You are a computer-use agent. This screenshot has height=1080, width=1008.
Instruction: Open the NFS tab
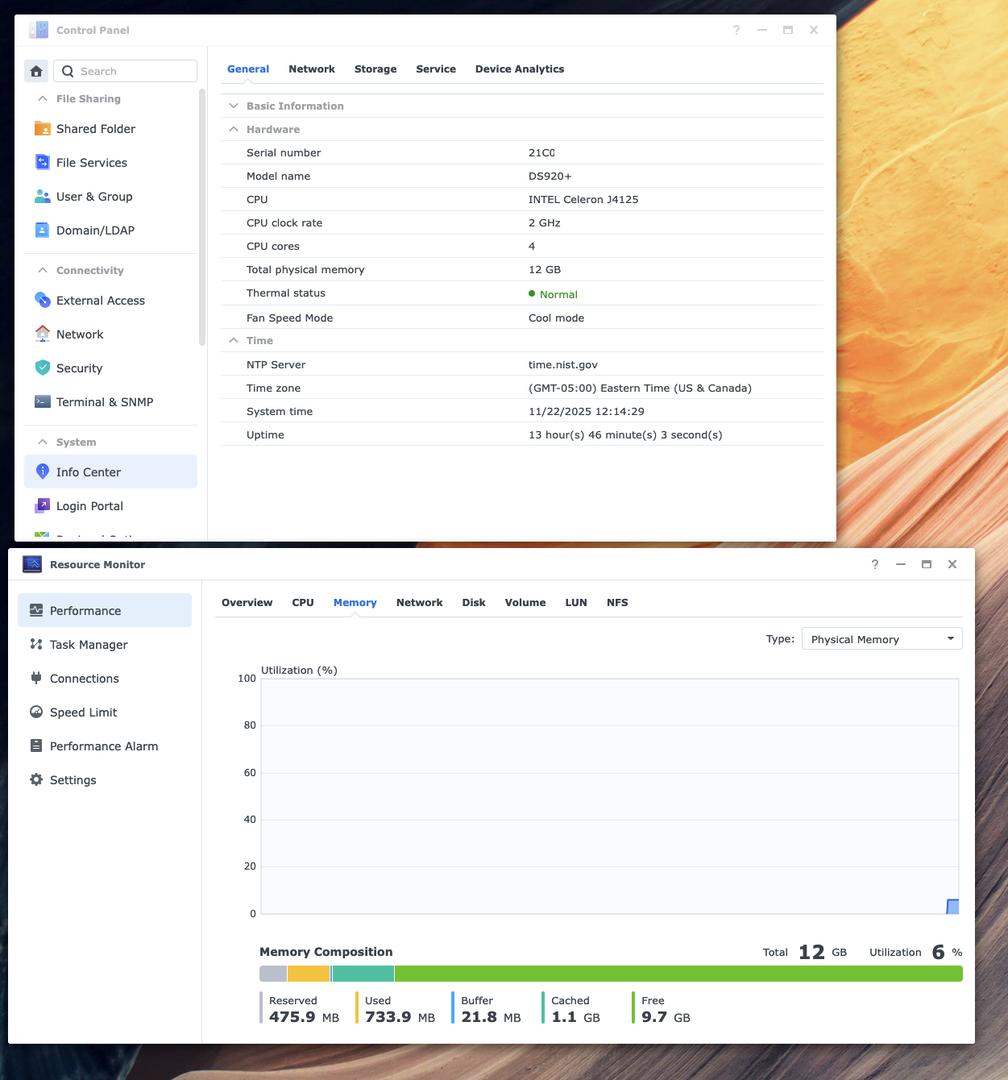[617, 602]
